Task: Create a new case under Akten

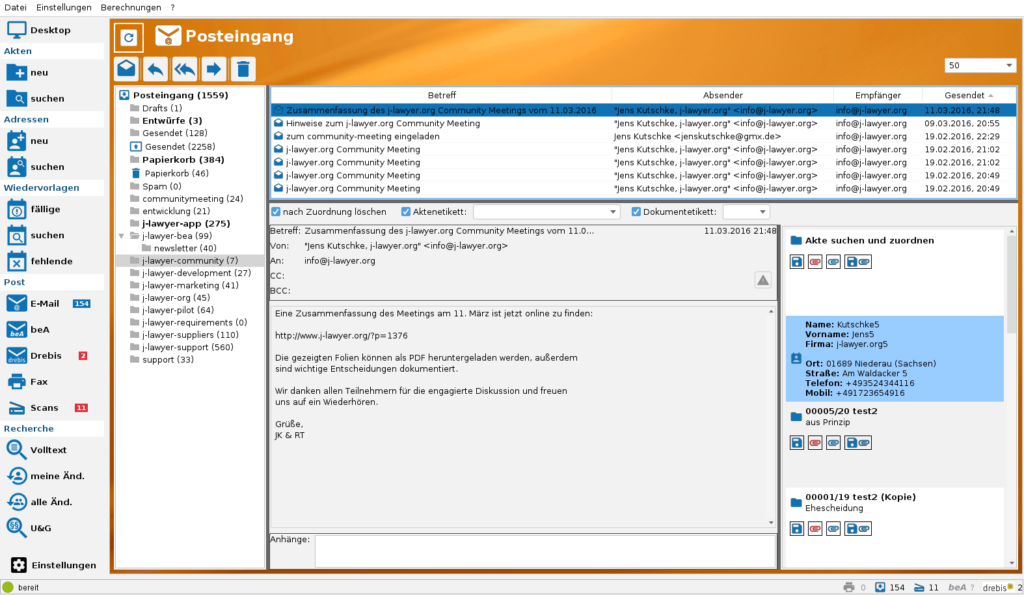Action: point(27,72)
